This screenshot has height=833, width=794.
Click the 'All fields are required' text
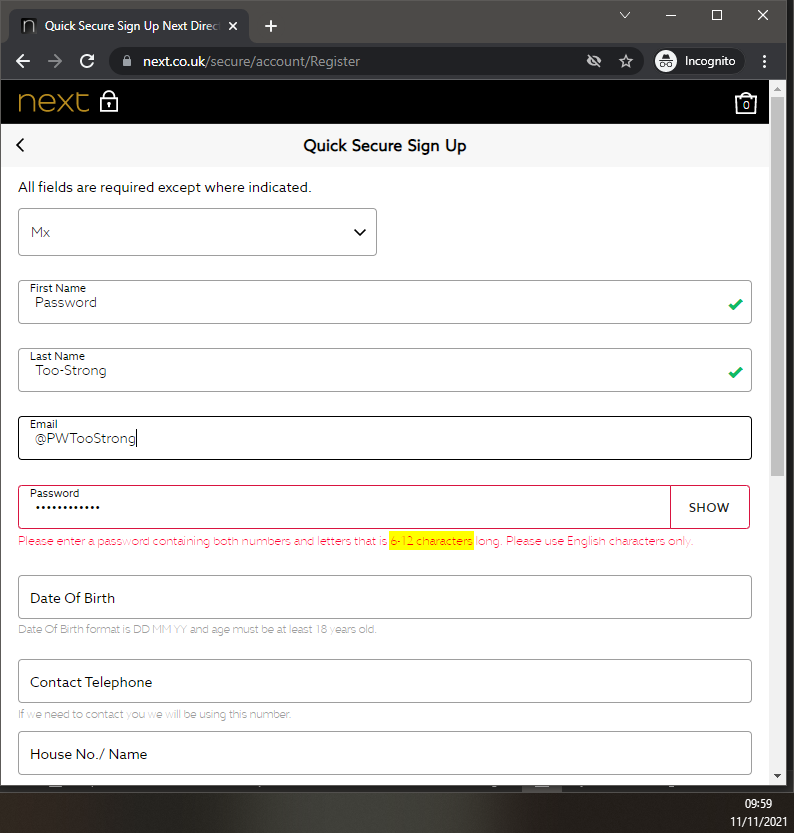[165, 187]
